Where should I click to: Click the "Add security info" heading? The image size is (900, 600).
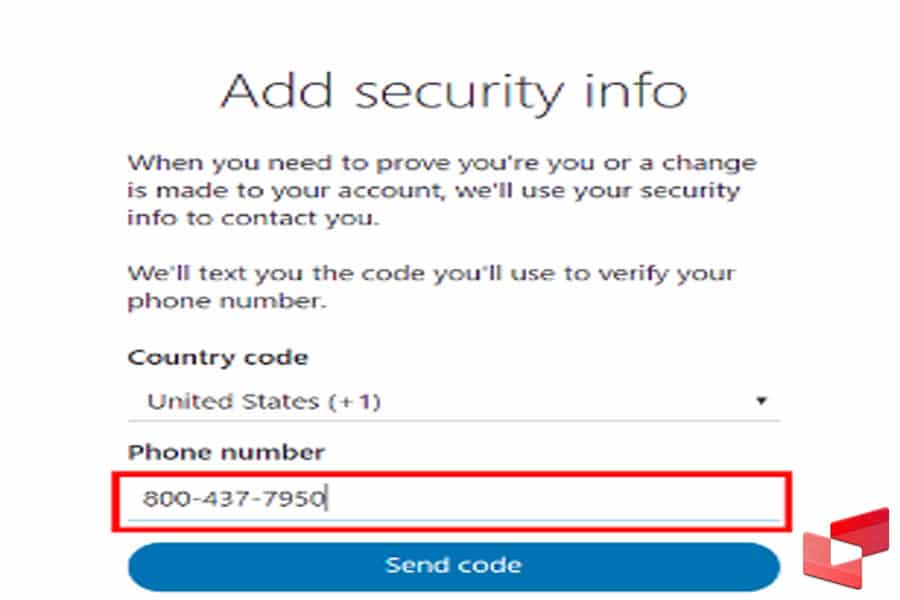(453, 92)
